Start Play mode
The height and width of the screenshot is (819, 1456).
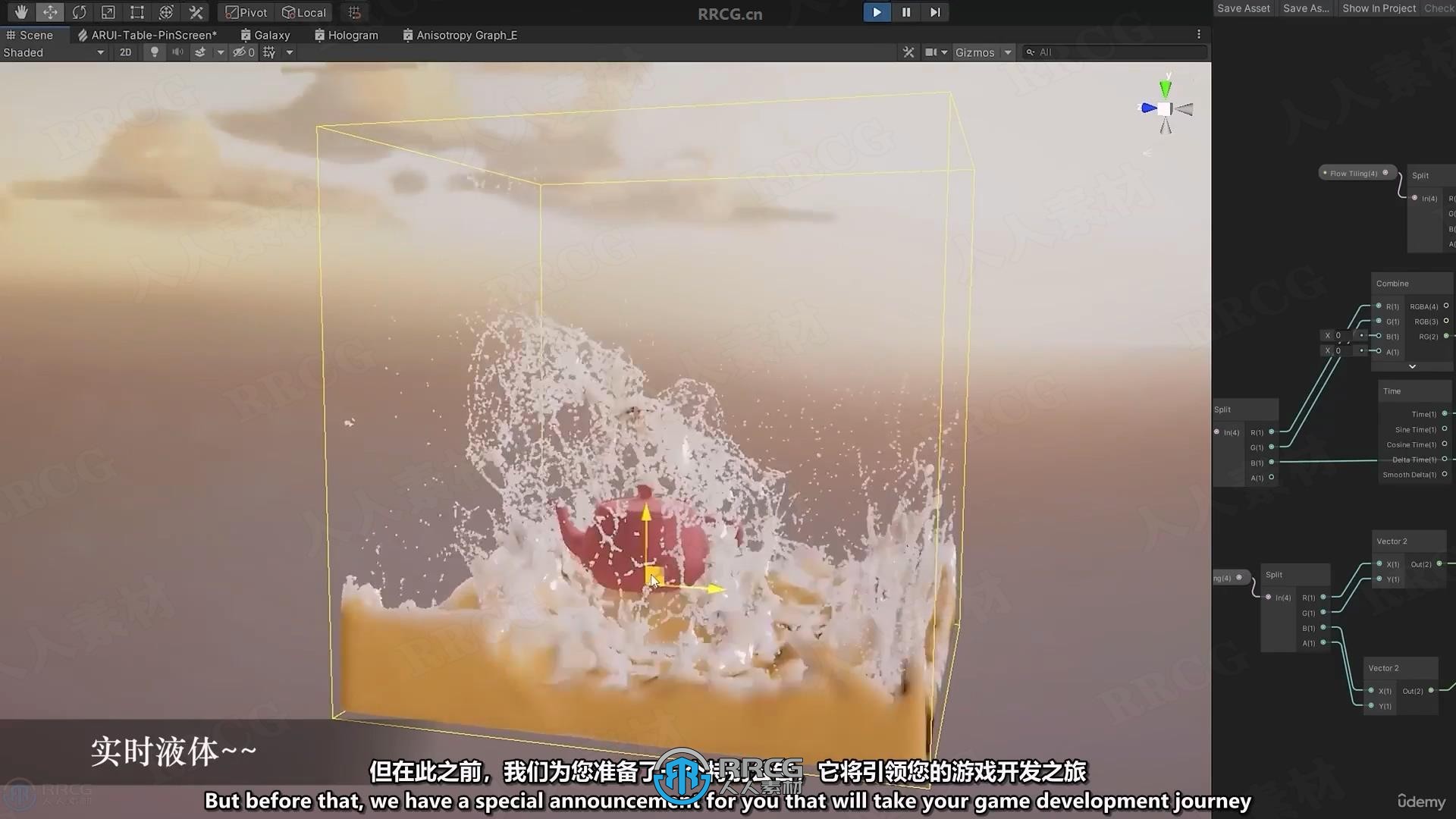(x=877, y=12)
